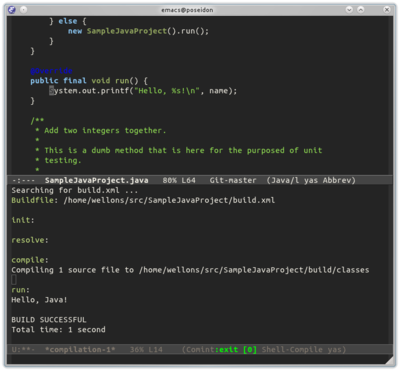Click the 80% L64 position indicator
This screenshot has width=400, height=371.
point(179,180)
